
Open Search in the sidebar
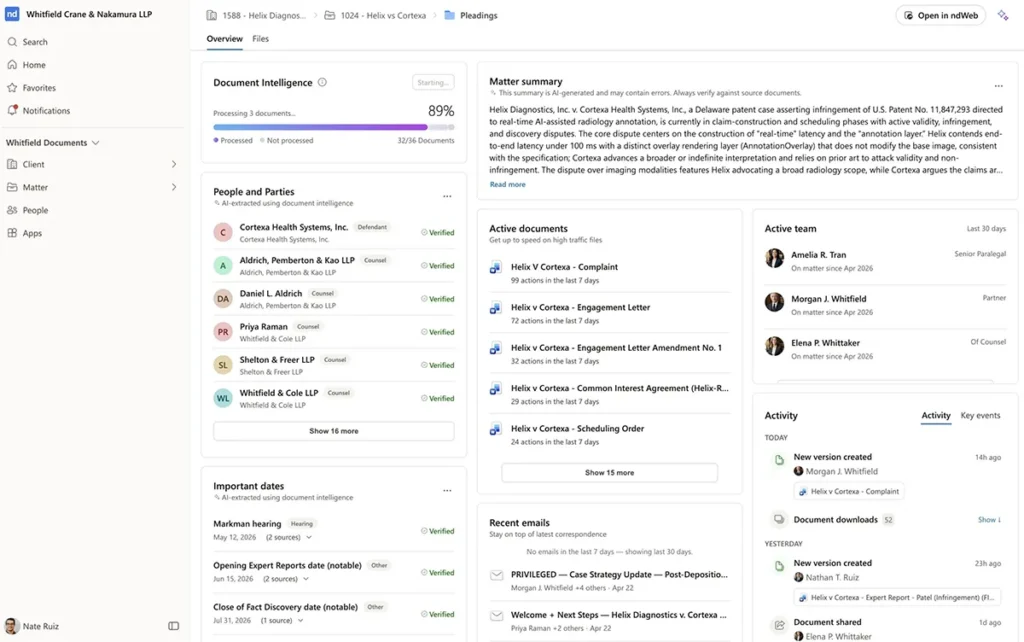[27, 42]
